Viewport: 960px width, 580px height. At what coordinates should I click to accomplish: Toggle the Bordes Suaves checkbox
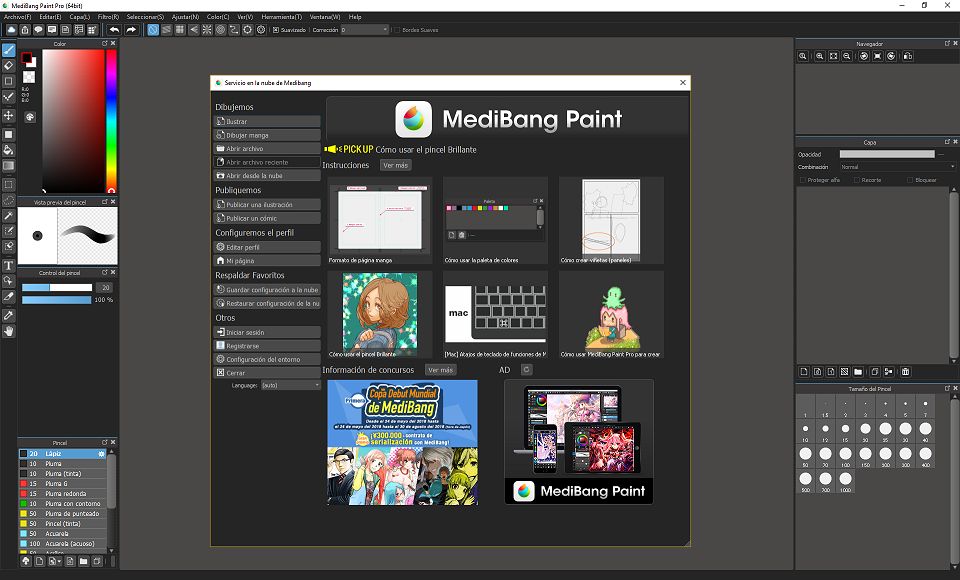397,29
